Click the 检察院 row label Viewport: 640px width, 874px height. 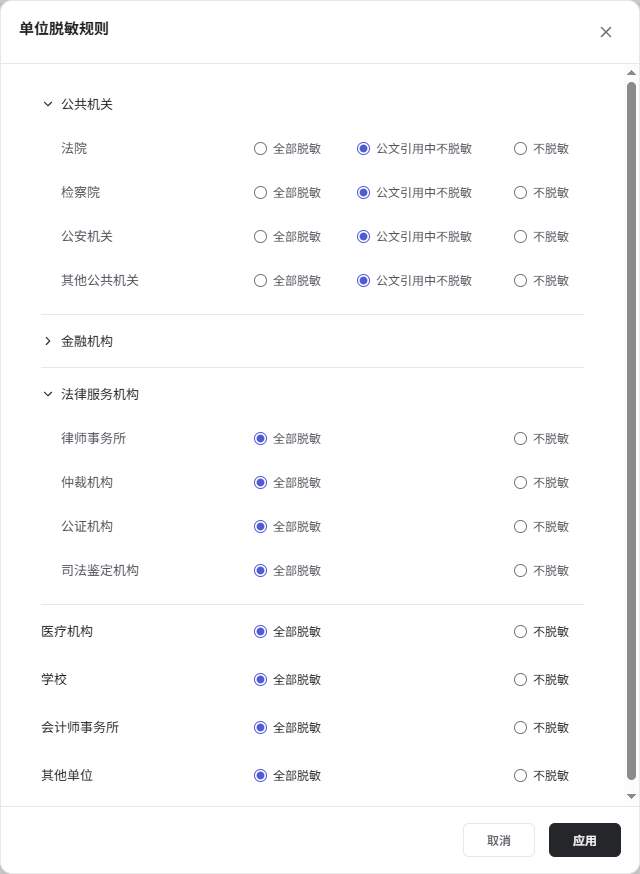[81, 193]
